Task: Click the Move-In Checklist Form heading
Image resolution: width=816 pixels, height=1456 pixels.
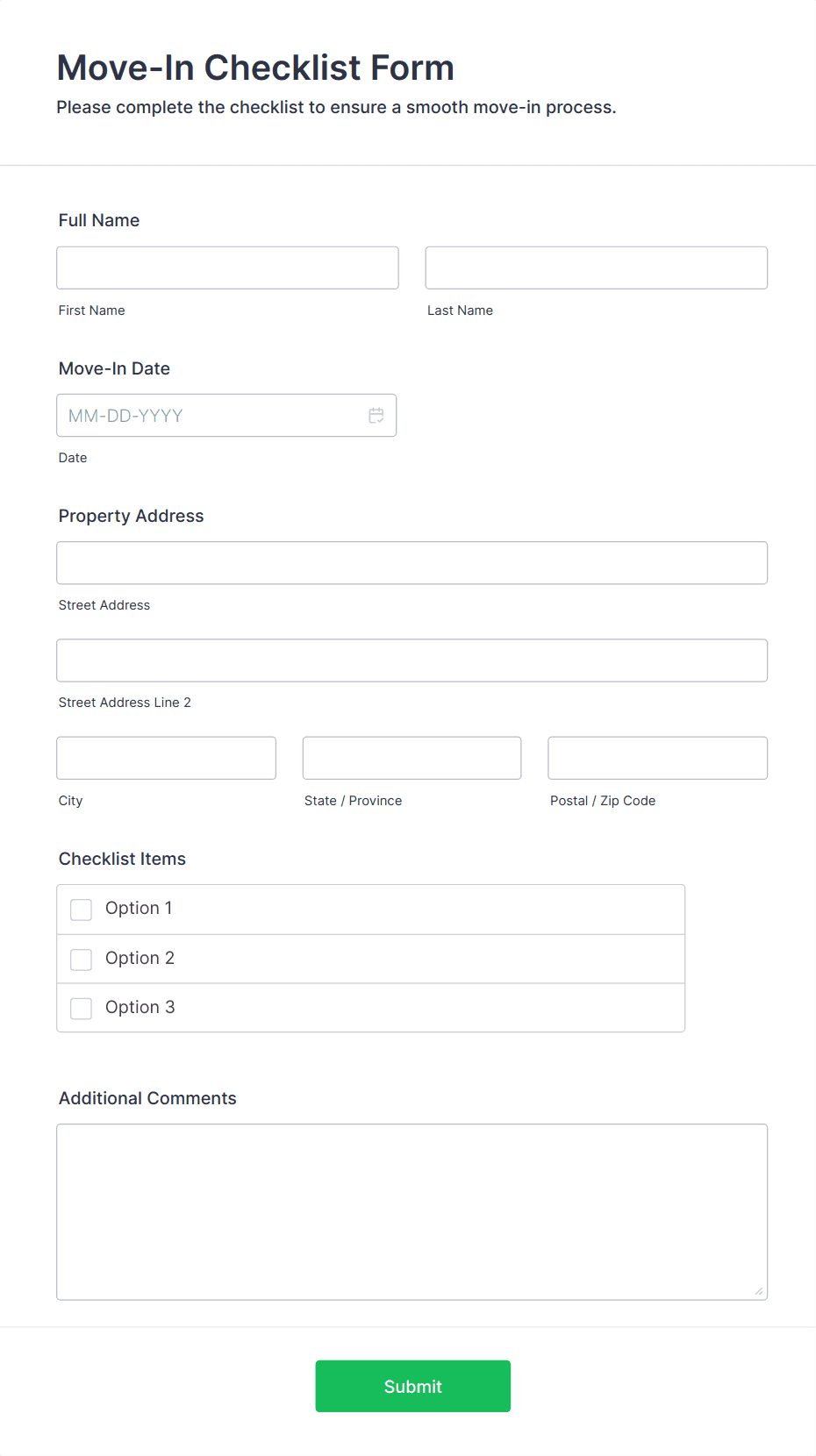Action: point(255,68)
